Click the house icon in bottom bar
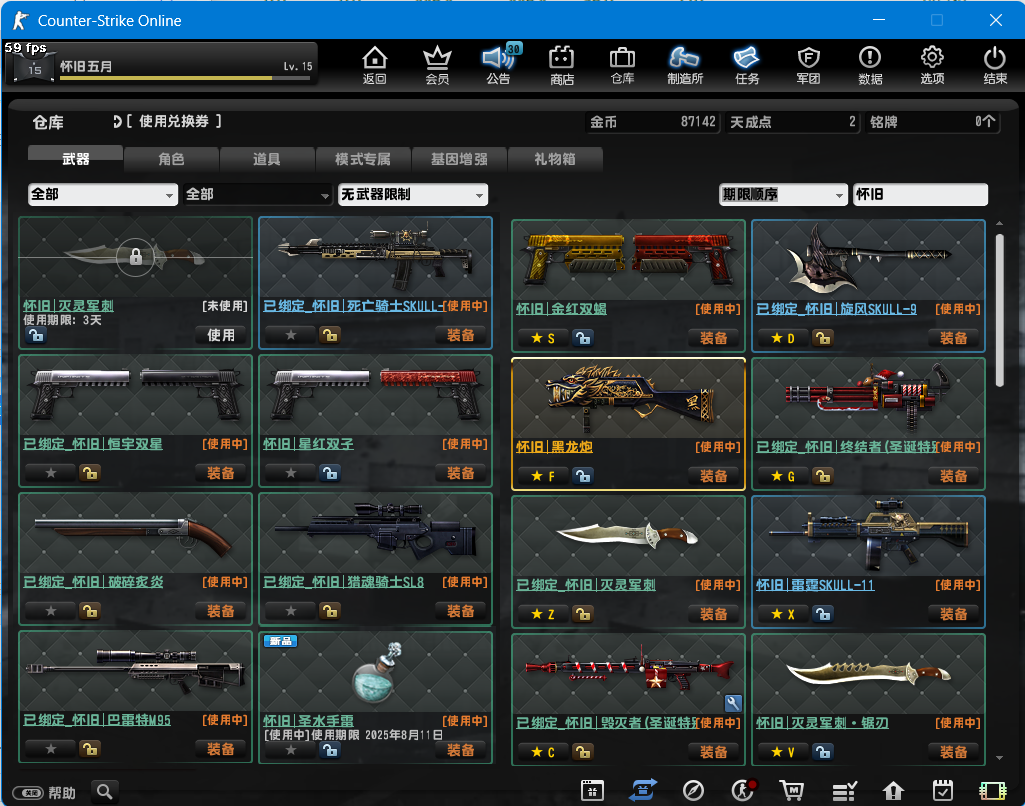Image resolution: width=1025 pixels, height=806 pixels. [893, 791]
